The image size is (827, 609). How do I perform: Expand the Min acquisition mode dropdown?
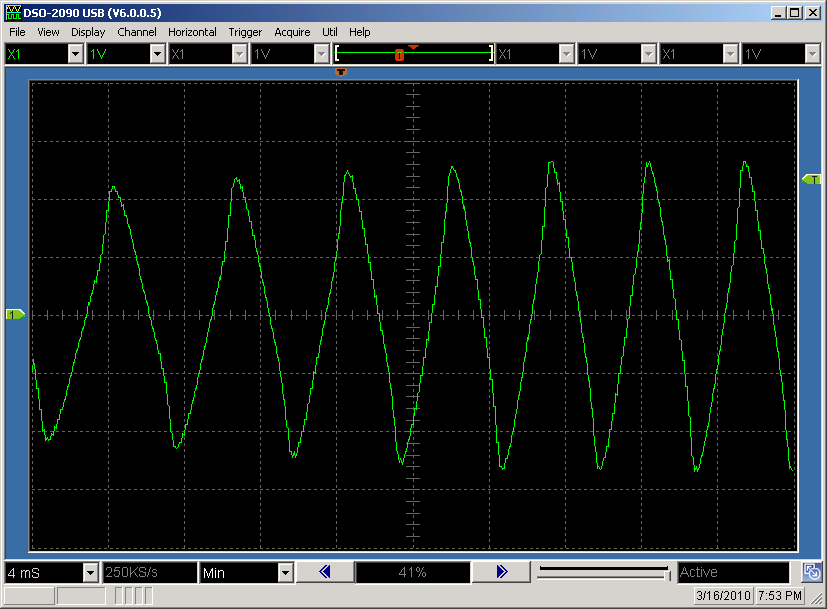tap(285, 573)
